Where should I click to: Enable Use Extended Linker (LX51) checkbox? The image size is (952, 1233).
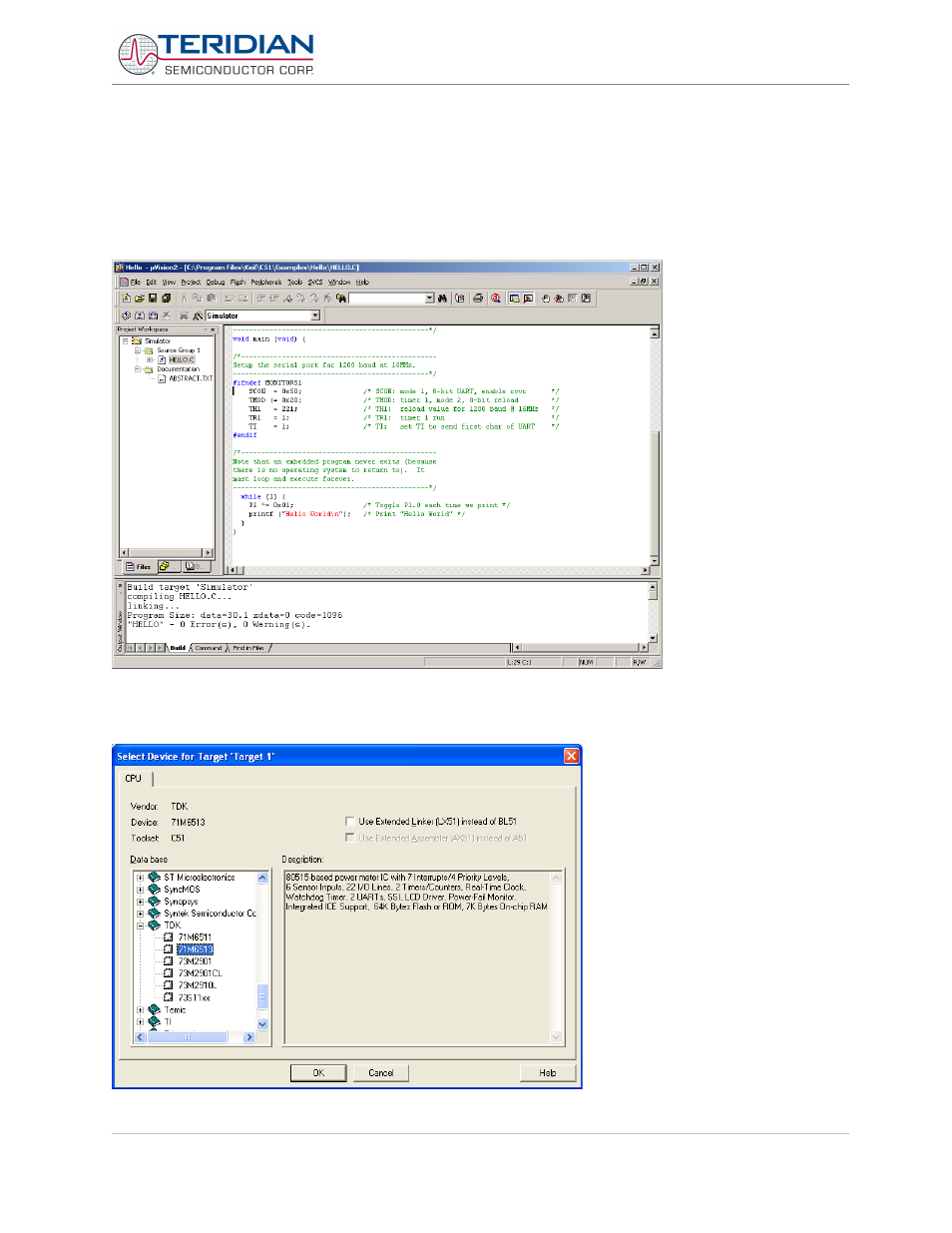(349, 822)
